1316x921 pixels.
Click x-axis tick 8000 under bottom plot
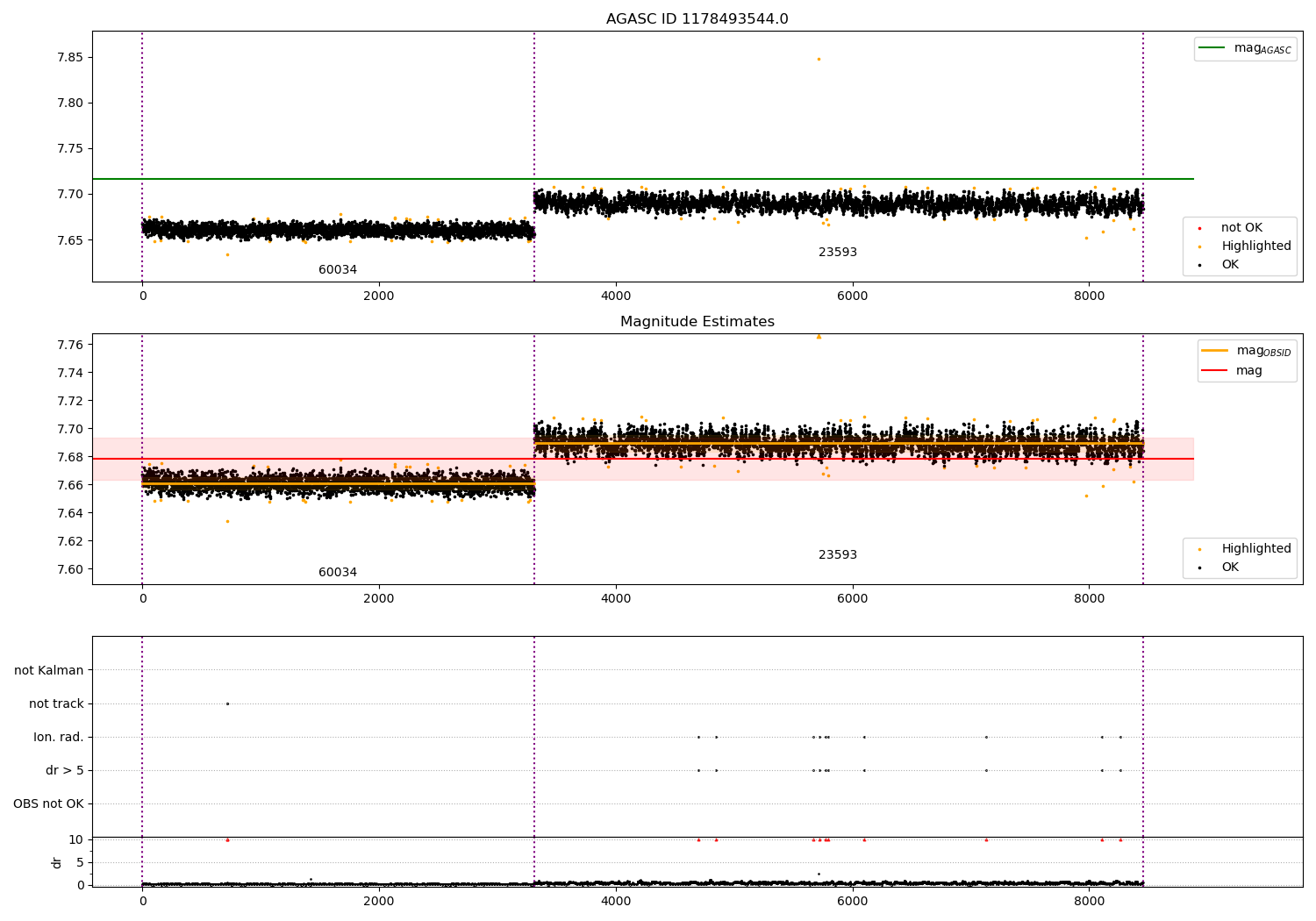(1090, 902)
